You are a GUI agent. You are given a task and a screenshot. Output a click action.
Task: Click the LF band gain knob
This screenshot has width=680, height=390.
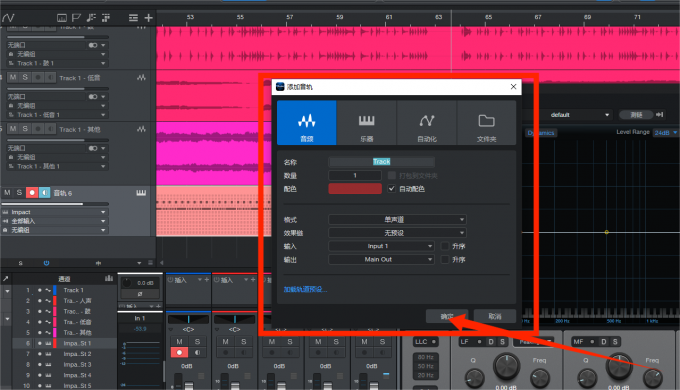click(x=506, y=367)
